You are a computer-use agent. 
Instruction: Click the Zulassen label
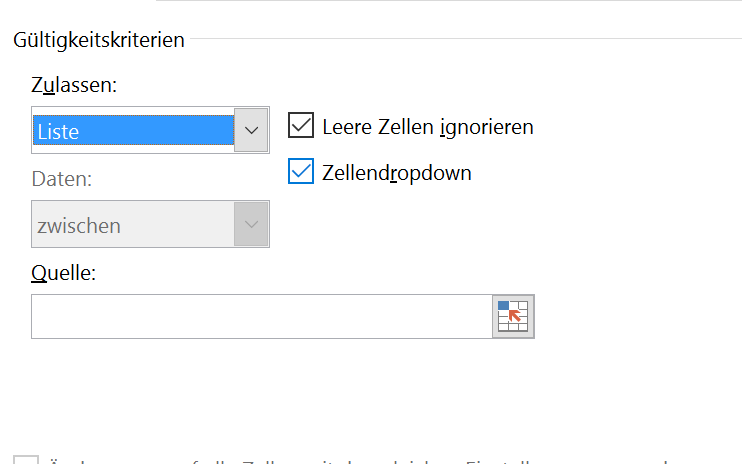74,85
